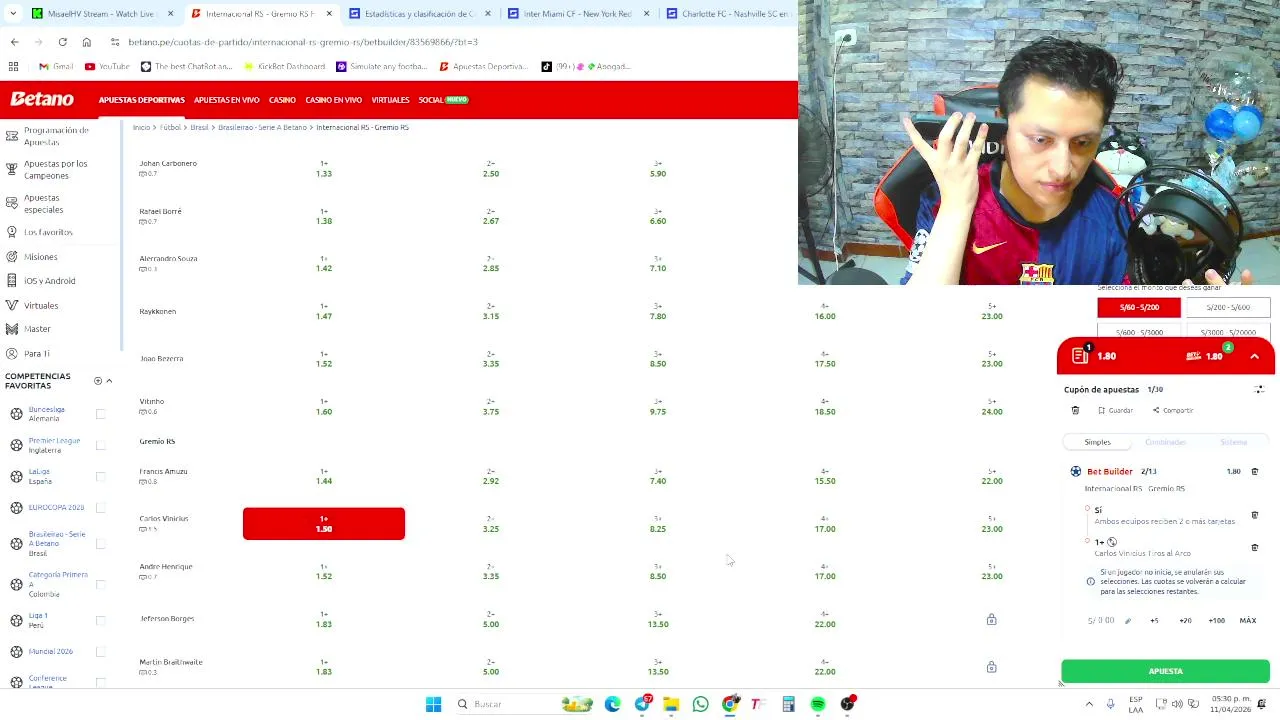Check Categoría Primera A Colombia checkbox

coord(100,584)
